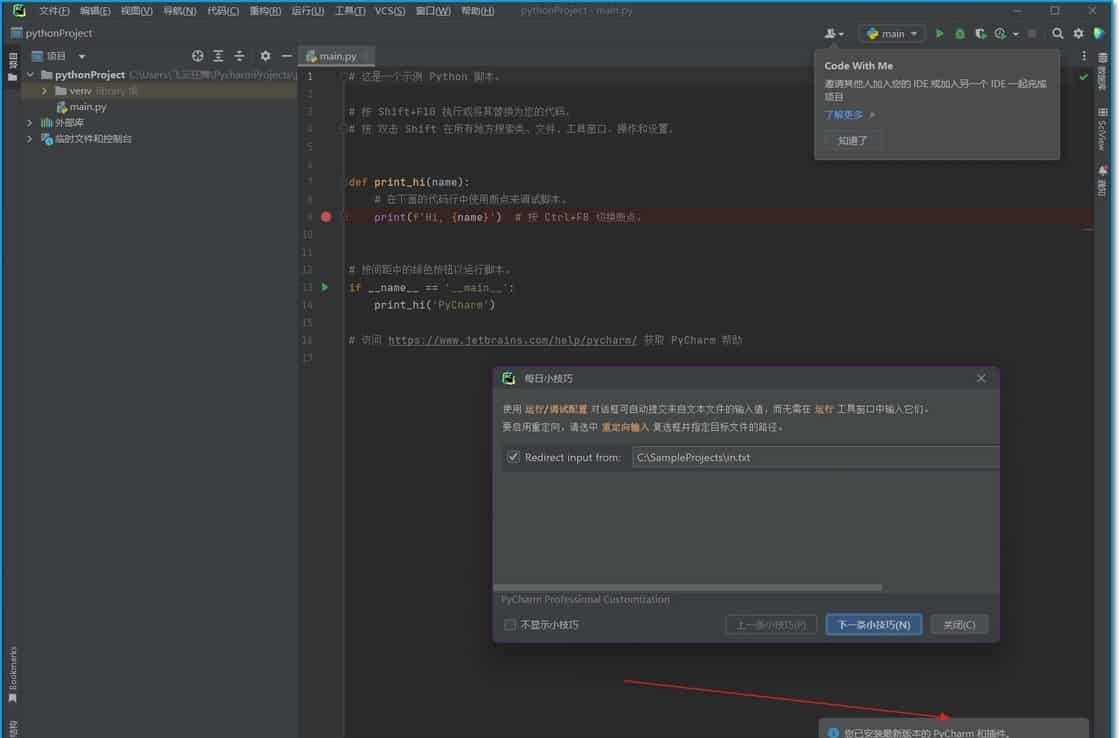This screenshot has width=1119, height=738.
Task: Expand scratches and consoles node
Action: click(x=30, y=138)
